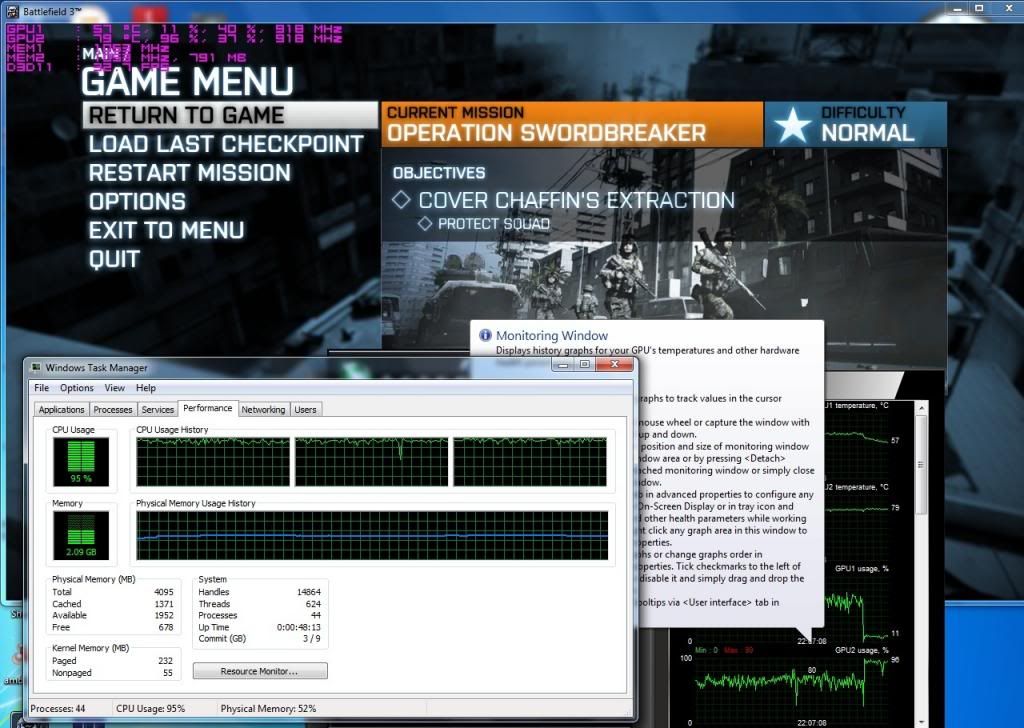Click "Physical Memory: 52%" in the status bar

pos(268,708)
